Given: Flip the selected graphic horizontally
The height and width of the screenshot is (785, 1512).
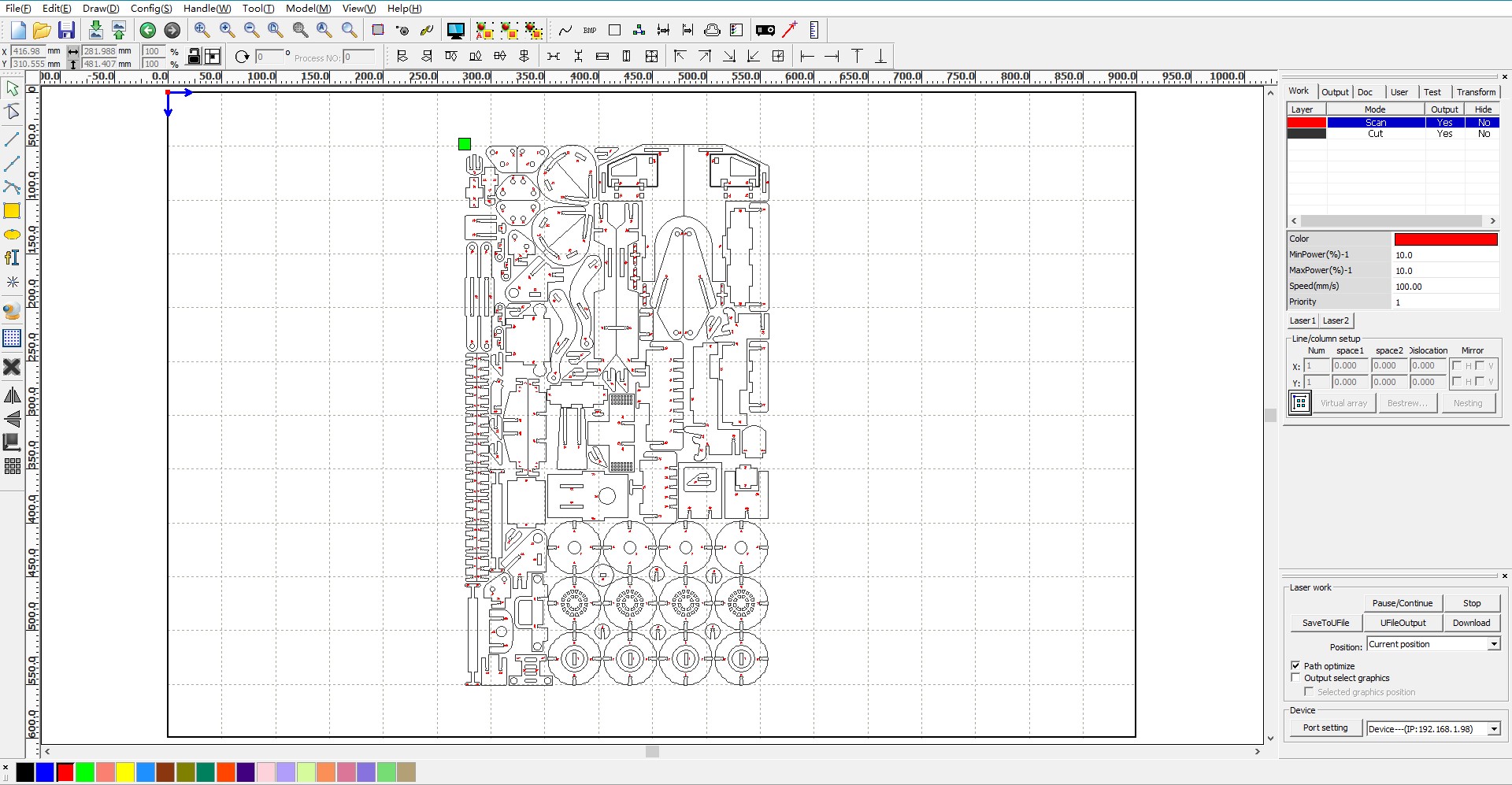Looking at the screenshot, I should click(12, 395).
